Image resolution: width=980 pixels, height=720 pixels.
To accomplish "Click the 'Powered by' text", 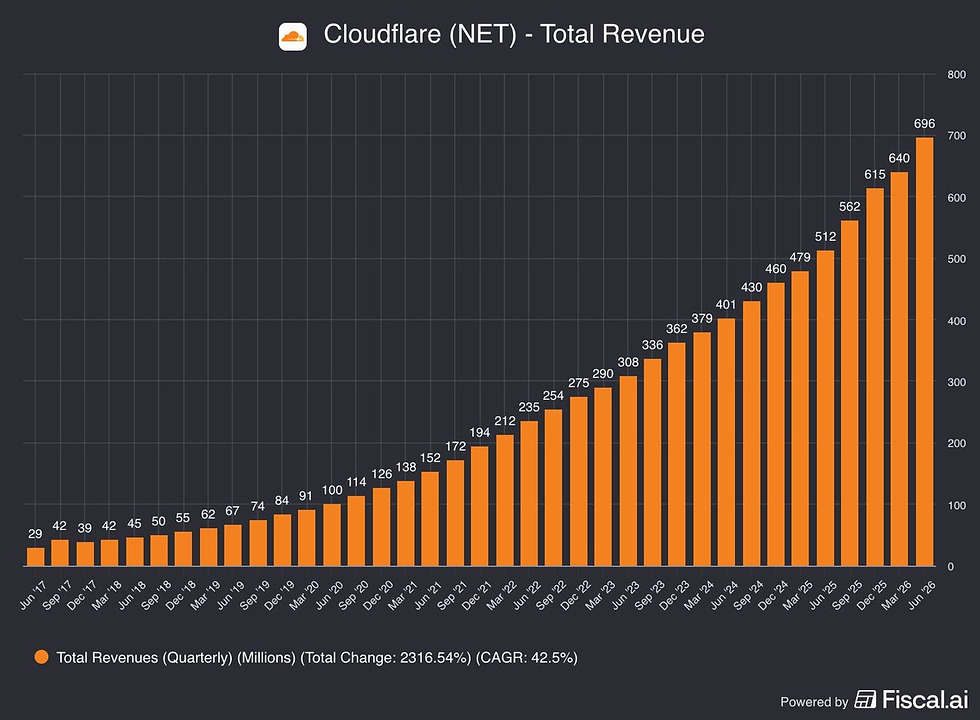I will tap(814, 702).
